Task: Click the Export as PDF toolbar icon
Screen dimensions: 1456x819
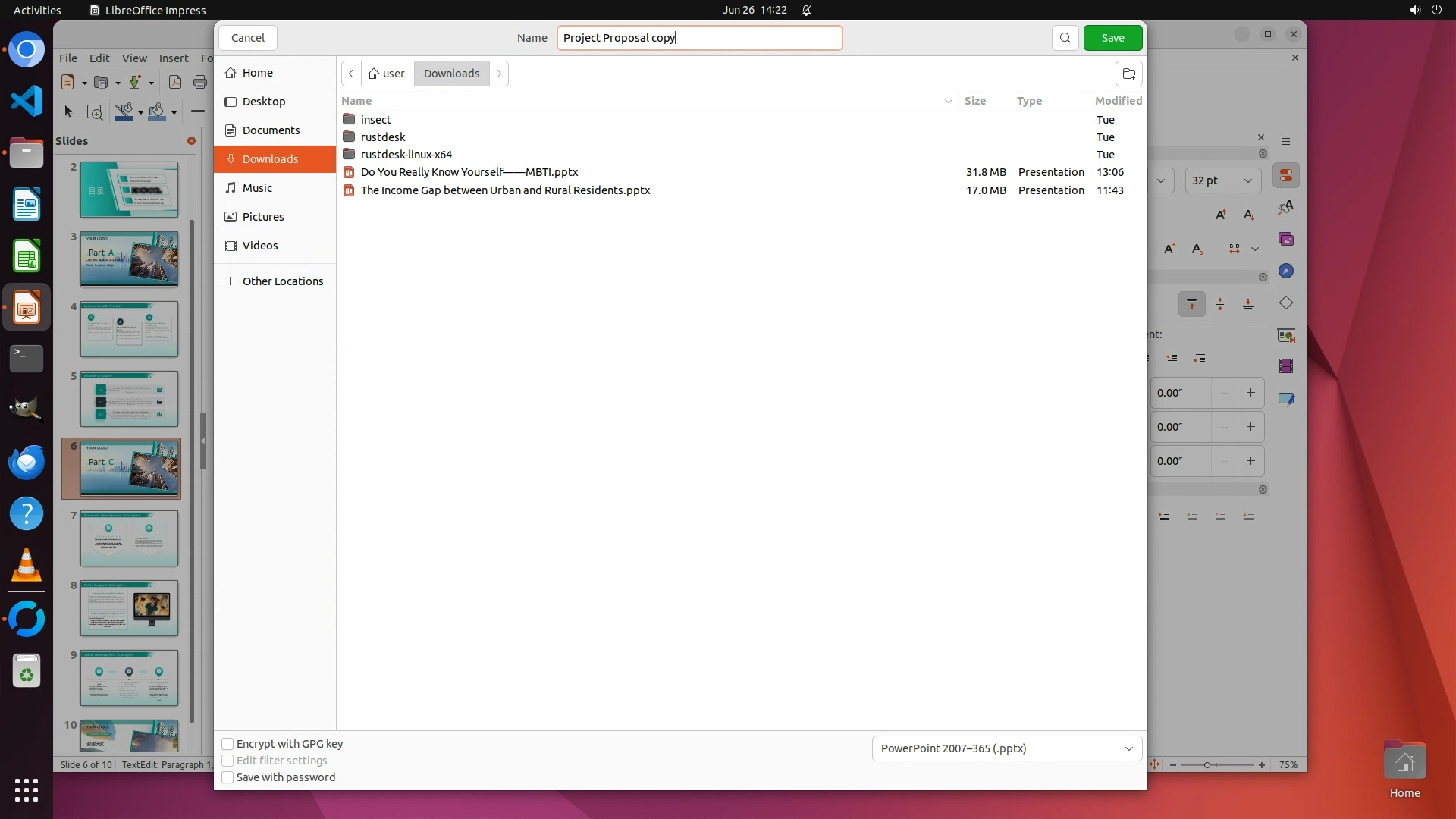Action: [x=175, y=83]
